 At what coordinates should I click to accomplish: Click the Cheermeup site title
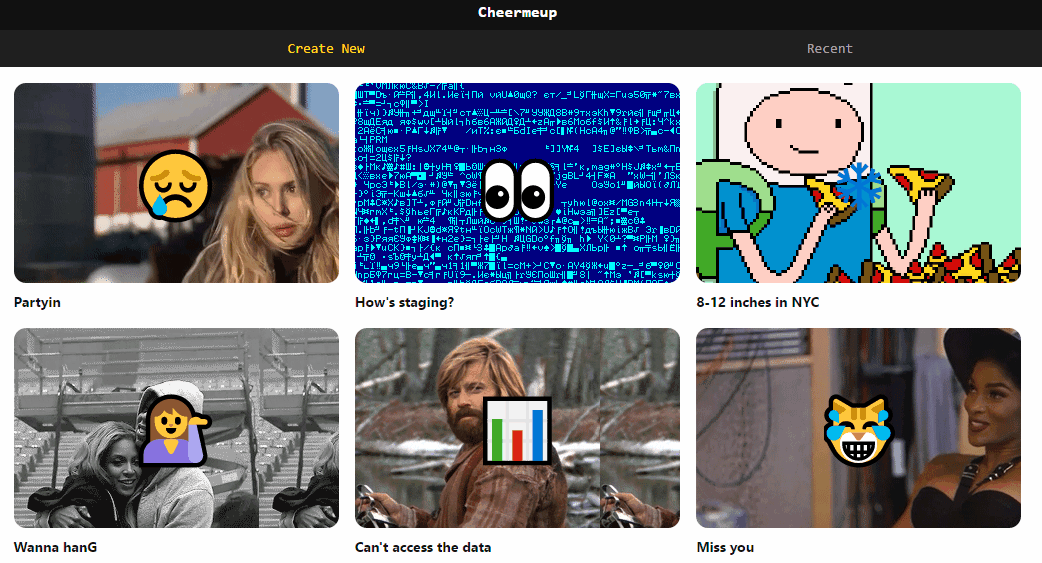[x=518, y=13]
